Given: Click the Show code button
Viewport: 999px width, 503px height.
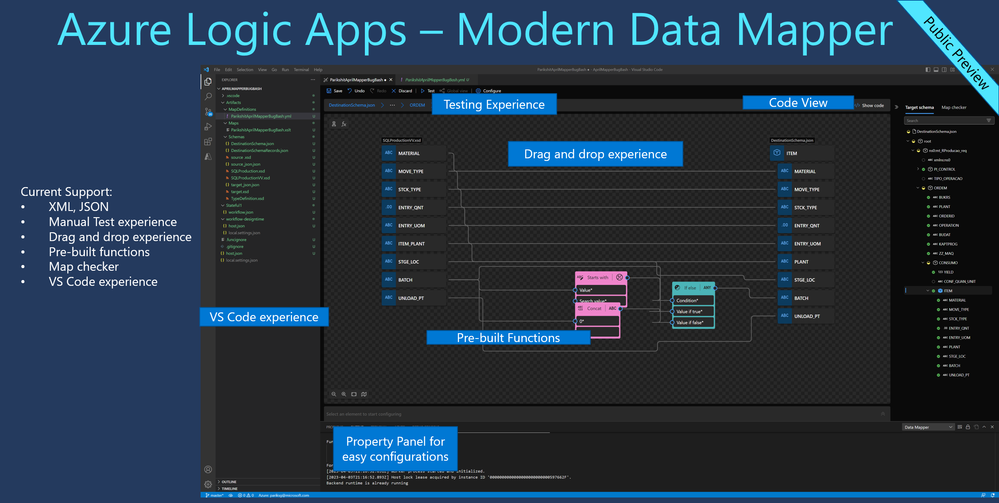Looking at the screenshot, I should [869, 105].
